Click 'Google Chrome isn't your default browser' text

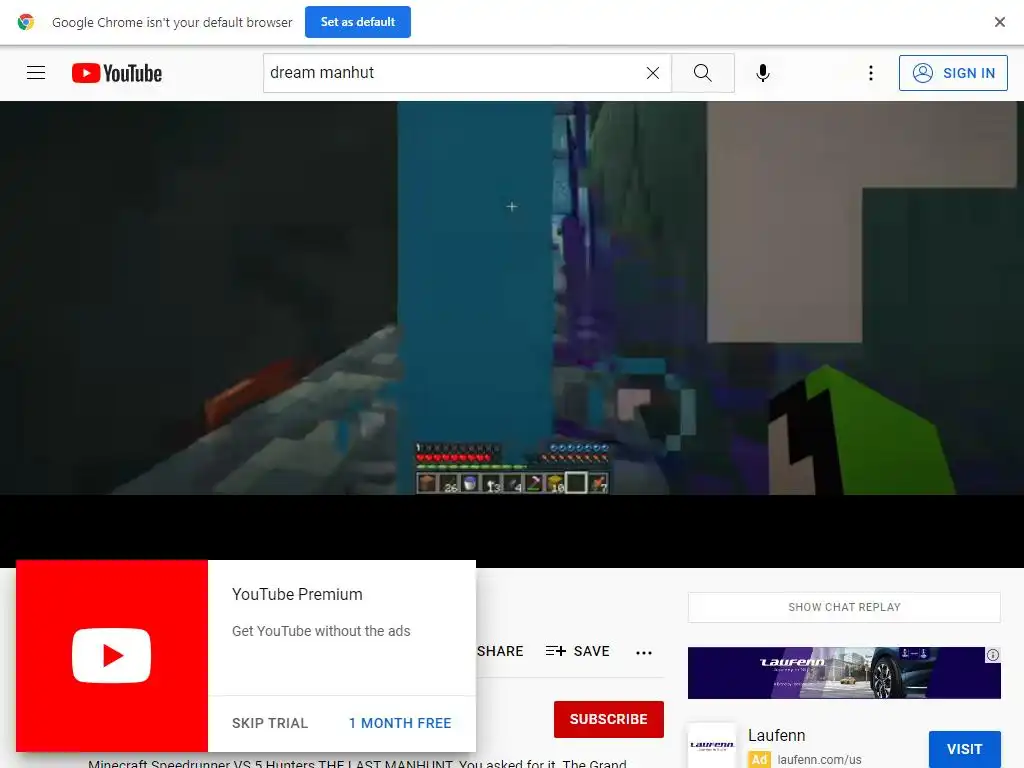tap(172, 22)
